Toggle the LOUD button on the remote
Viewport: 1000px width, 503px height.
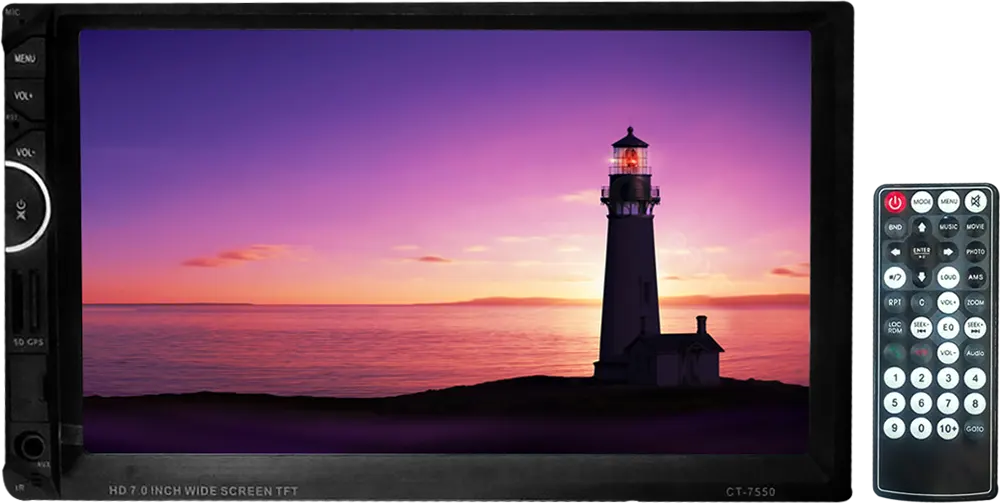(x=948, y=277)
